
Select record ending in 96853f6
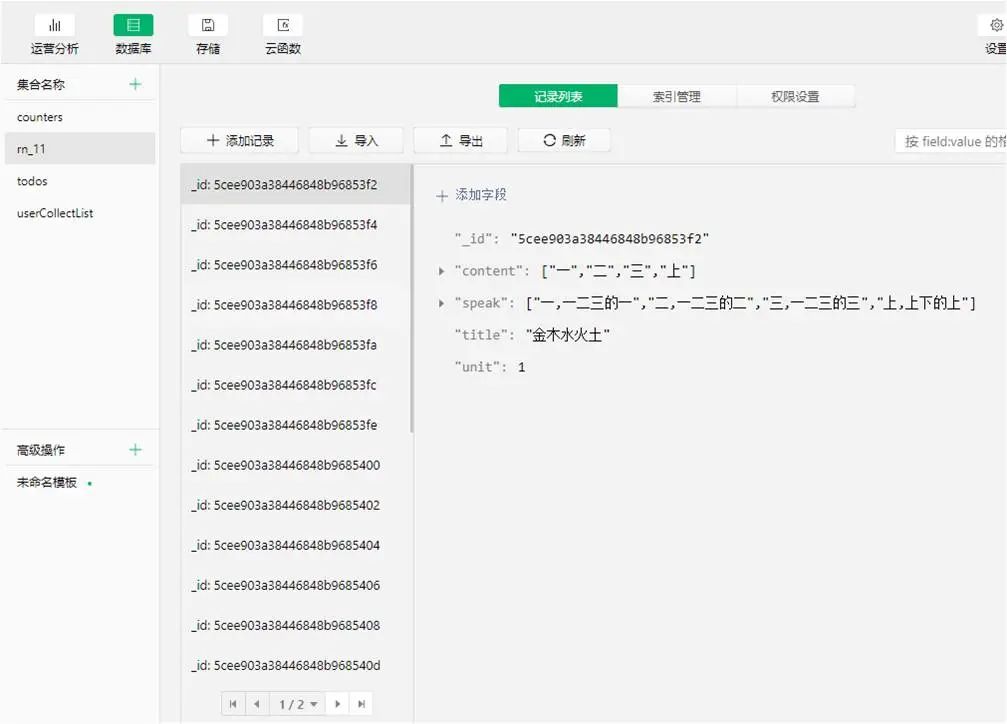[x=295, y=265]
